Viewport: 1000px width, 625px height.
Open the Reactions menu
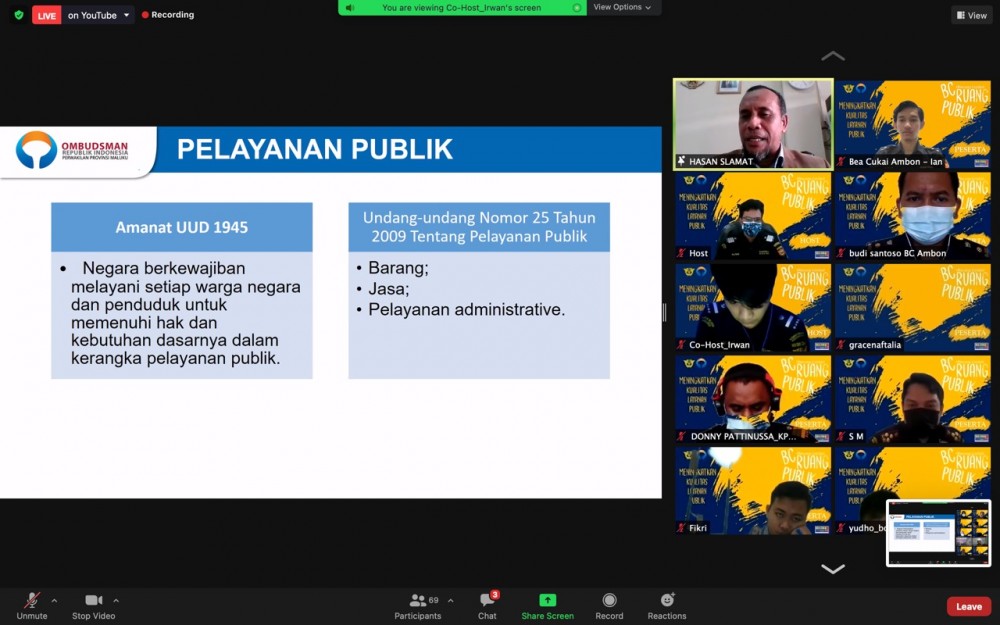click(667, 606)
